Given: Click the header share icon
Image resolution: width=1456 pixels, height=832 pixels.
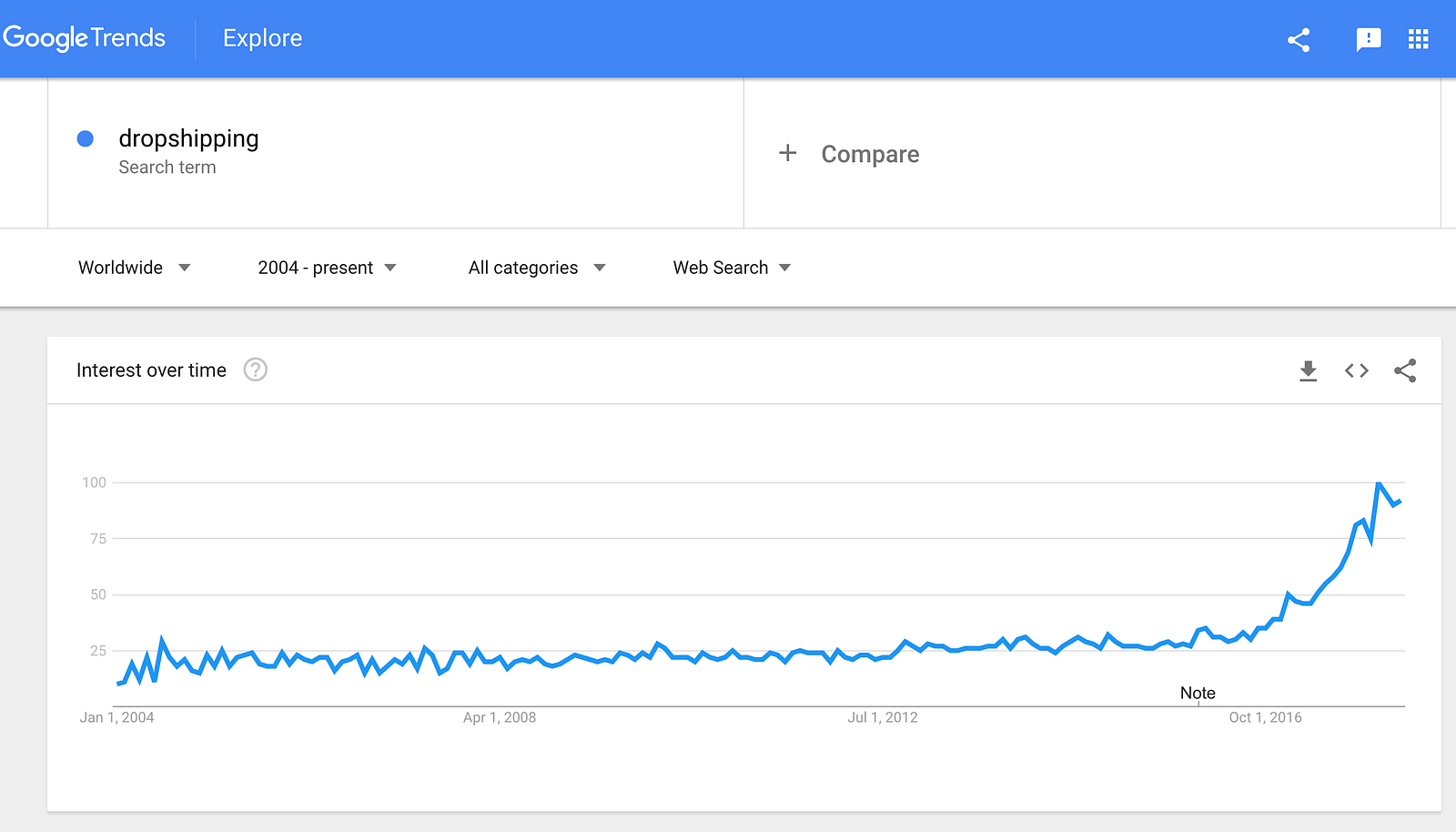Looking at the screenshot, I should (x=1299, y=39).
